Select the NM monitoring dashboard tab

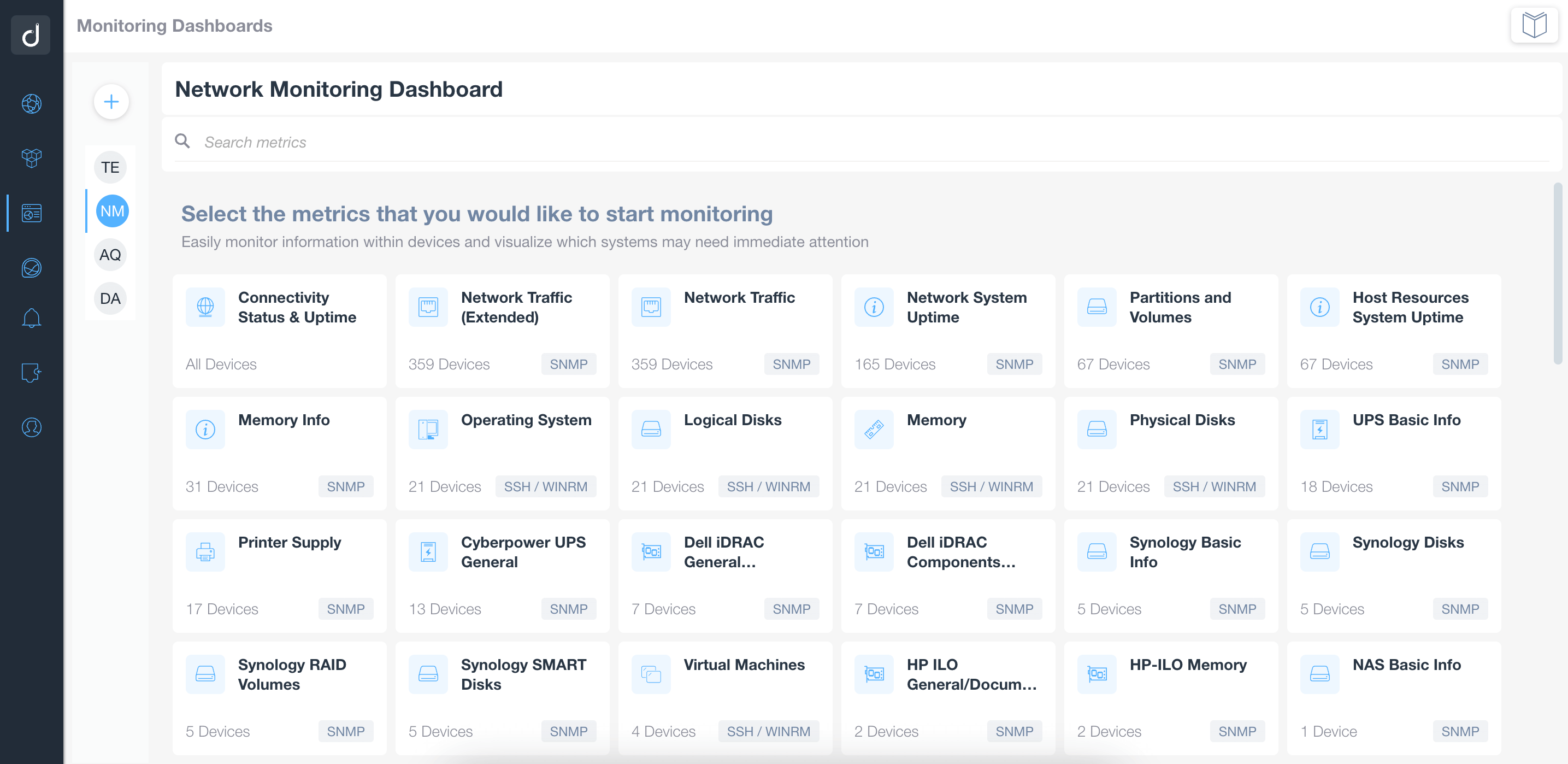tap(111, 211)
